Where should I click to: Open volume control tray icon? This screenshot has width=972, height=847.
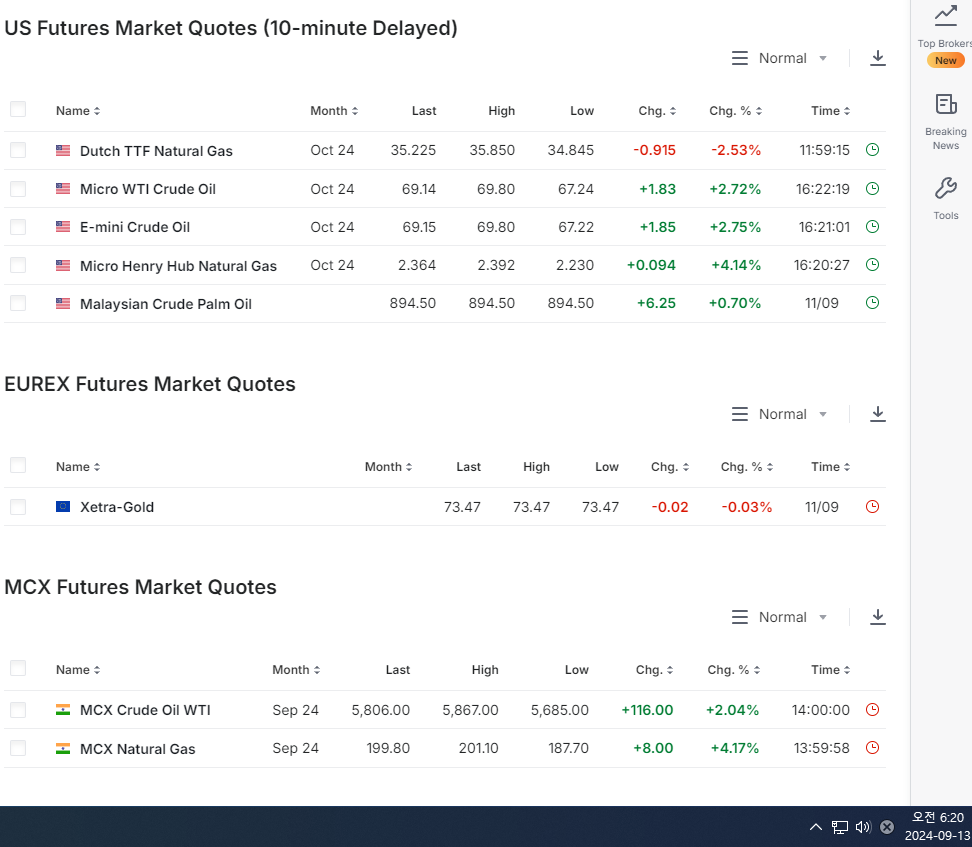point(863,827)
